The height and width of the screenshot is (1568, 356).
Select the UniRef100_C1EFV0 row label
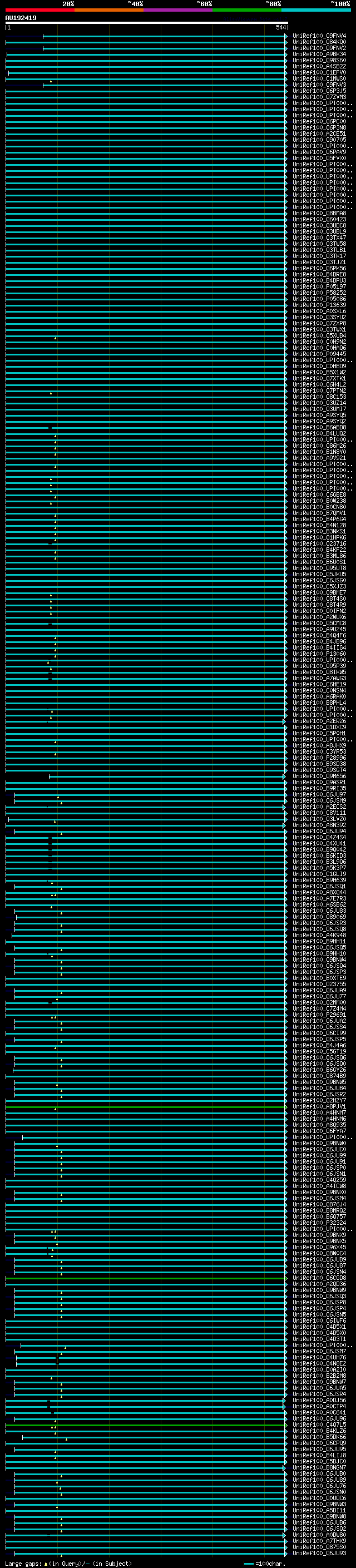[319, 72]
